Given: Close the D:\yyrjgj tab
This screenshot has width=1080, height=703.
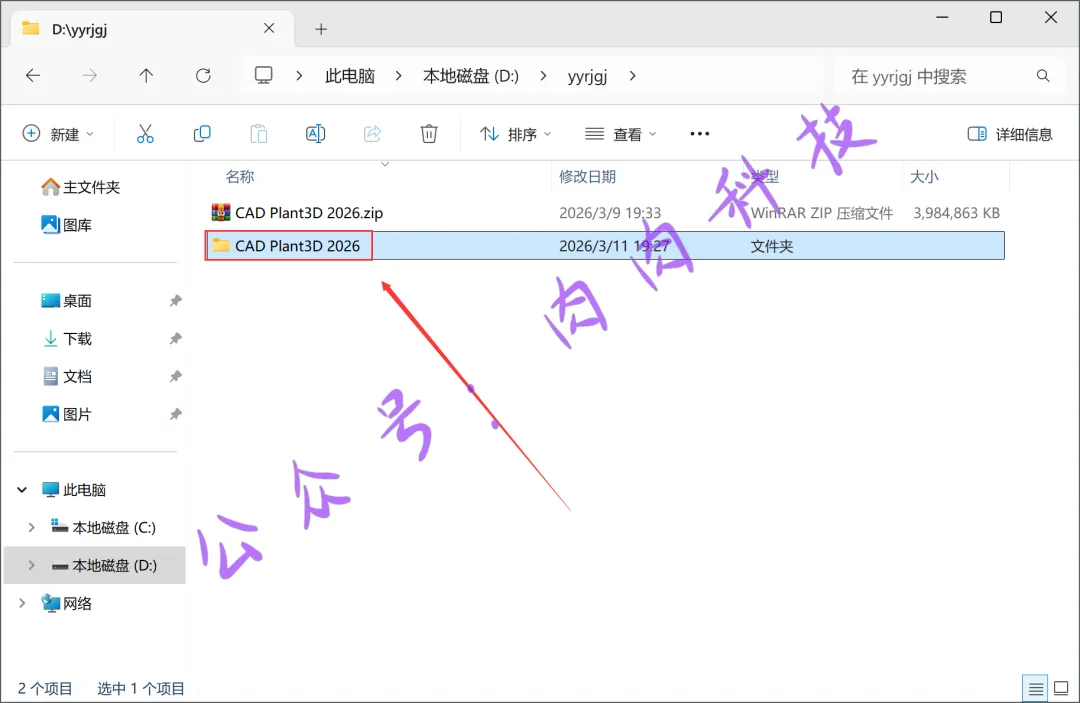Looking at the screenshot, I should [269, 28].
